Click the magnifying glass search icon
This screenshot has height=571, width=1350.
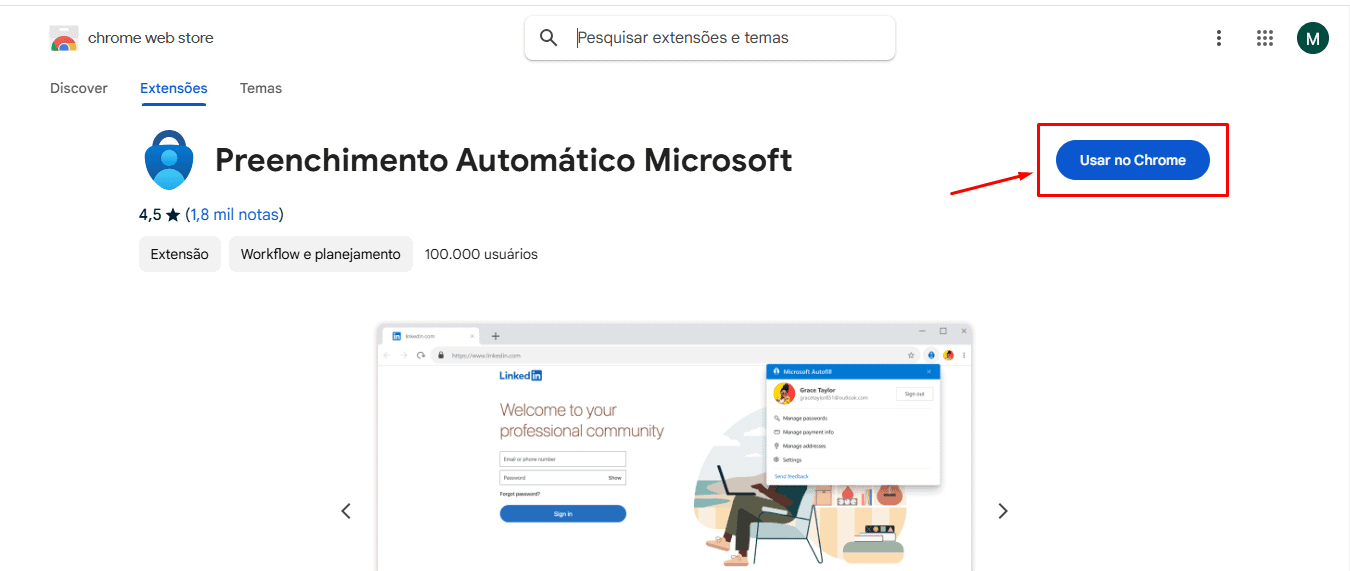548,38
